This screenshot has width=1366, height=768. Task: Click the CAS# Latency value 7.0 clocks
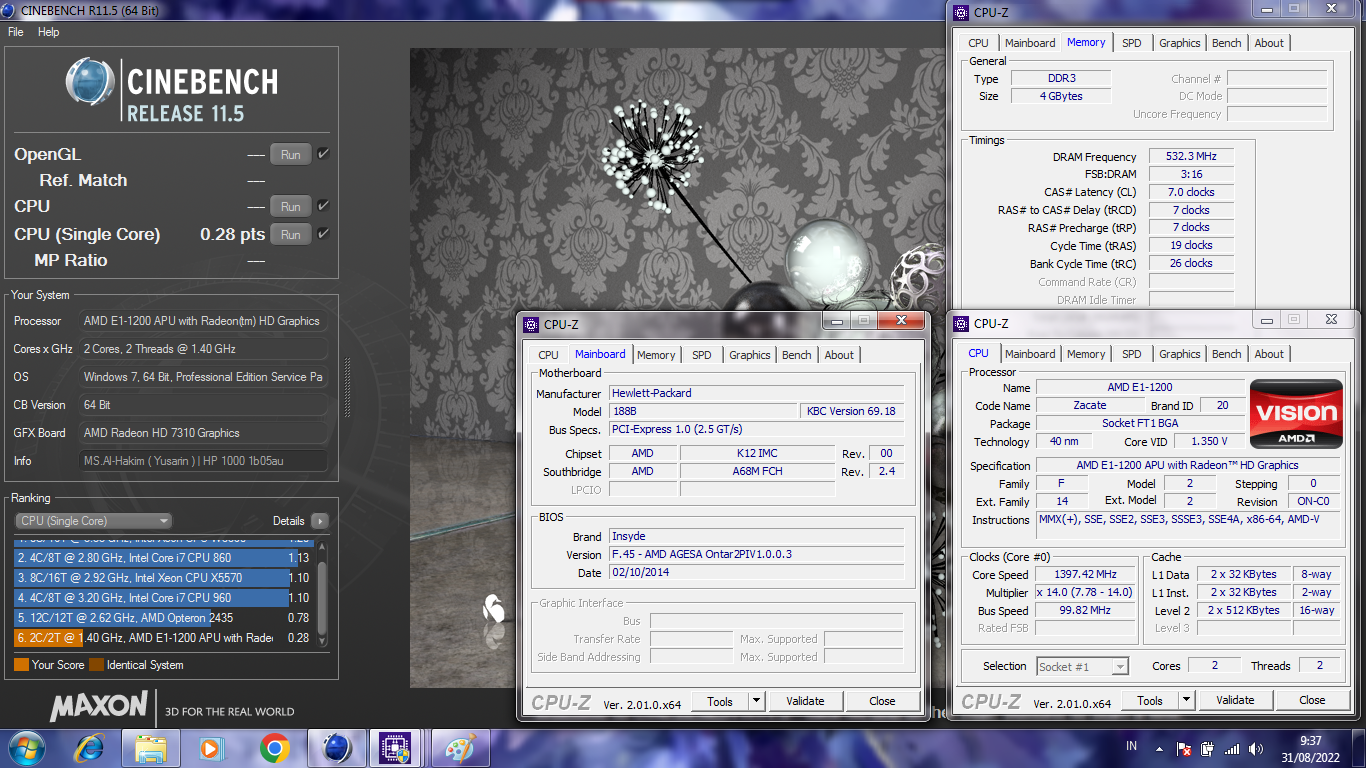(x=1190, y=192)
